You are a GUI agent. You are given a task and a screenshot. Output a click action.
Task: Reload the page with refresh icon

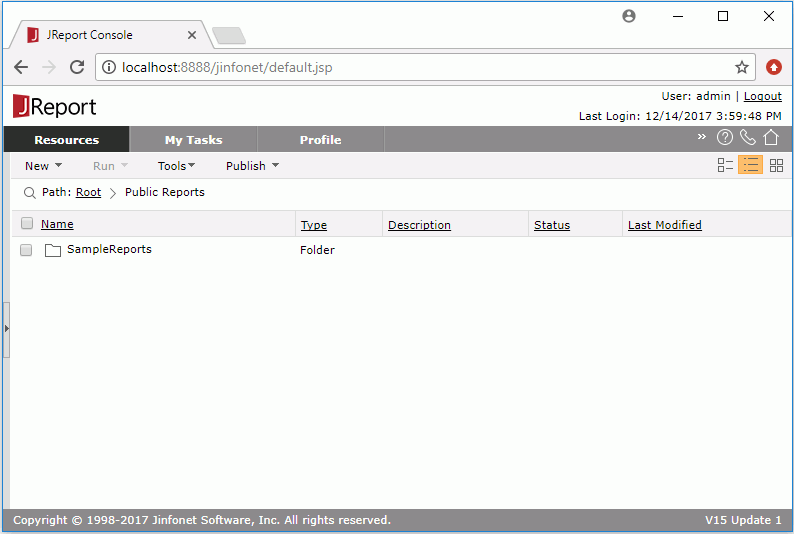click(x=77, y=67)
